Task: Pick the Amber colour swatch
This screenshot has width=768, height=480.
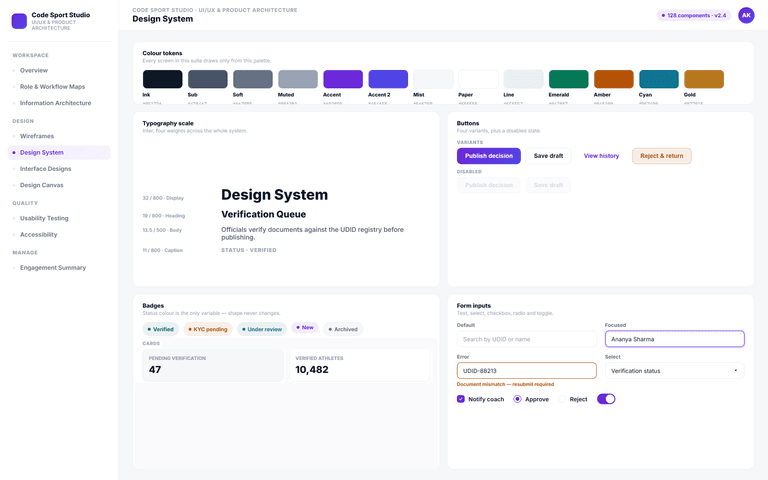Action: (614, 79)
